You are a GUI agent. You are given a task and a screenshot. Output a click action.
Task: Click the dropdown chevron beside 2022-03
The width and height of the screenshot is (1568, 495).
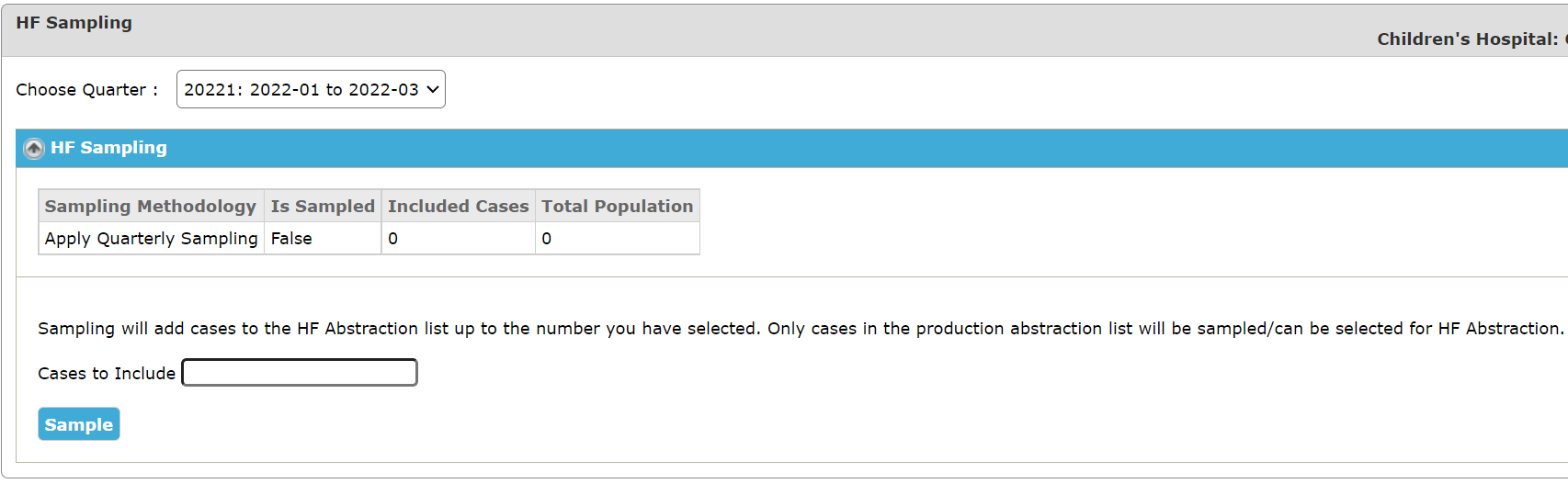click(x=433, y=89)
